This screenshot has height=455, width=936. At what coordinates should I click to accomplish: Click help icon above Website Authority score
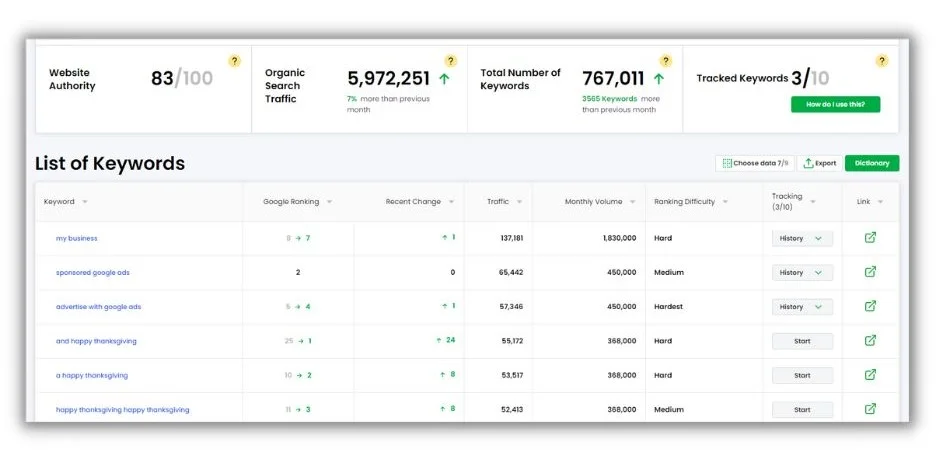[235, 61]
